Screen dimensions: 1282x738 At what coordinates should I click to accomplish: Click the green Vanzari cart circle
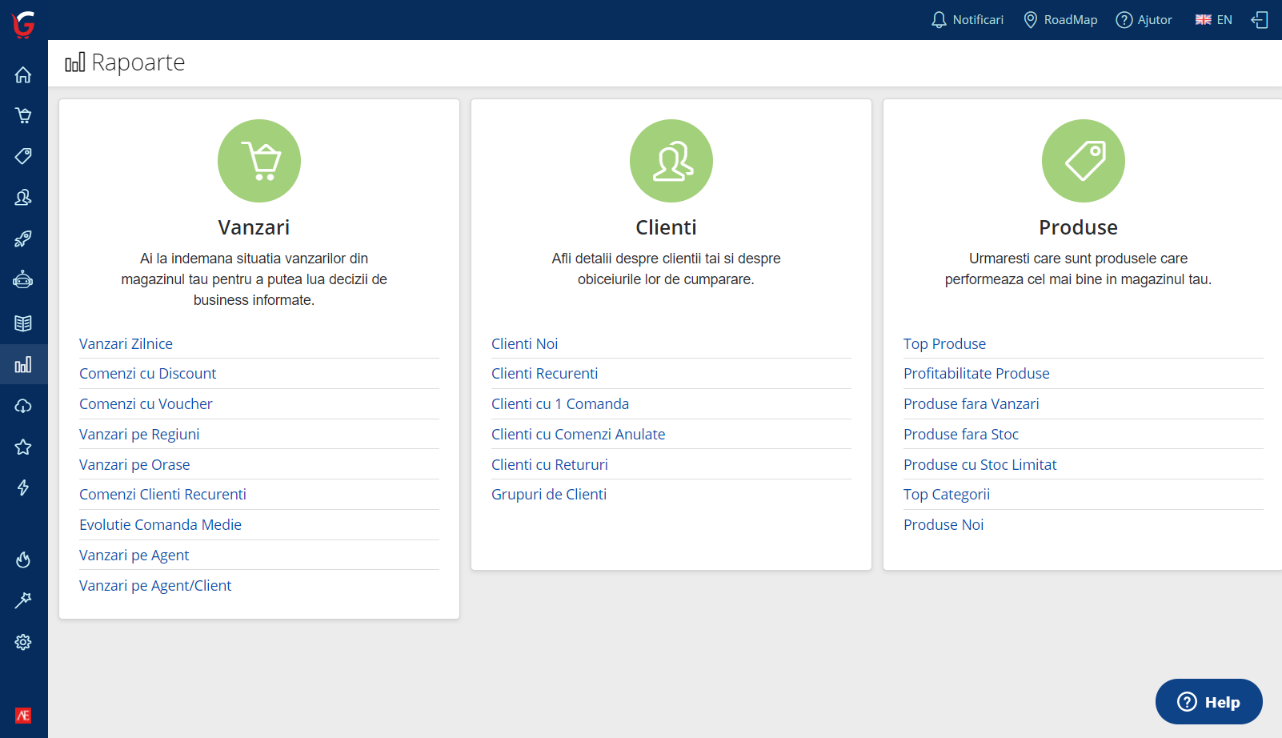pos(259,161)
